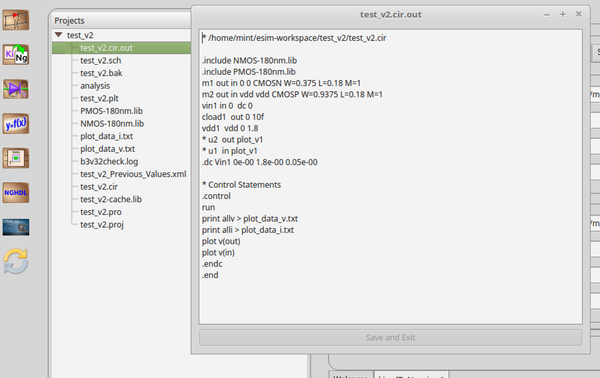Click the 'run' command line
600x378 pixels.
(209, 207)
